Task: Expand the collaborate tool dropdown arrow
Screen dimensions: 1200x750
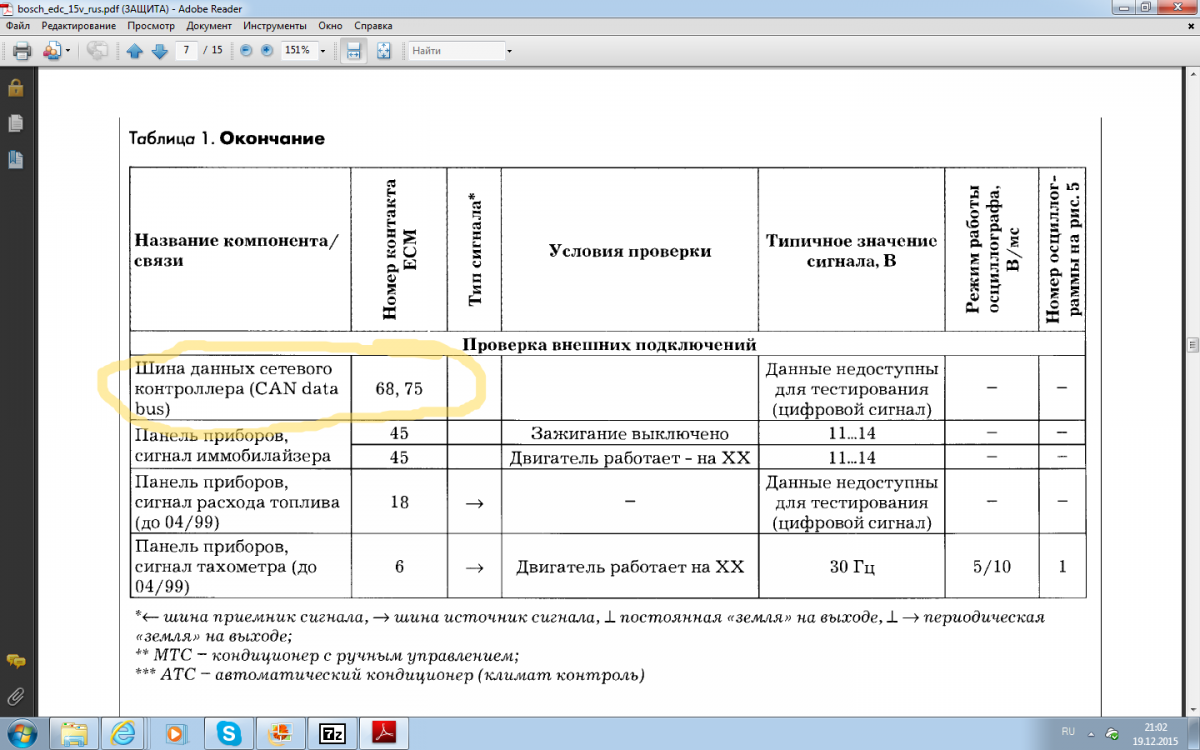Action: (x=67, y=50)
